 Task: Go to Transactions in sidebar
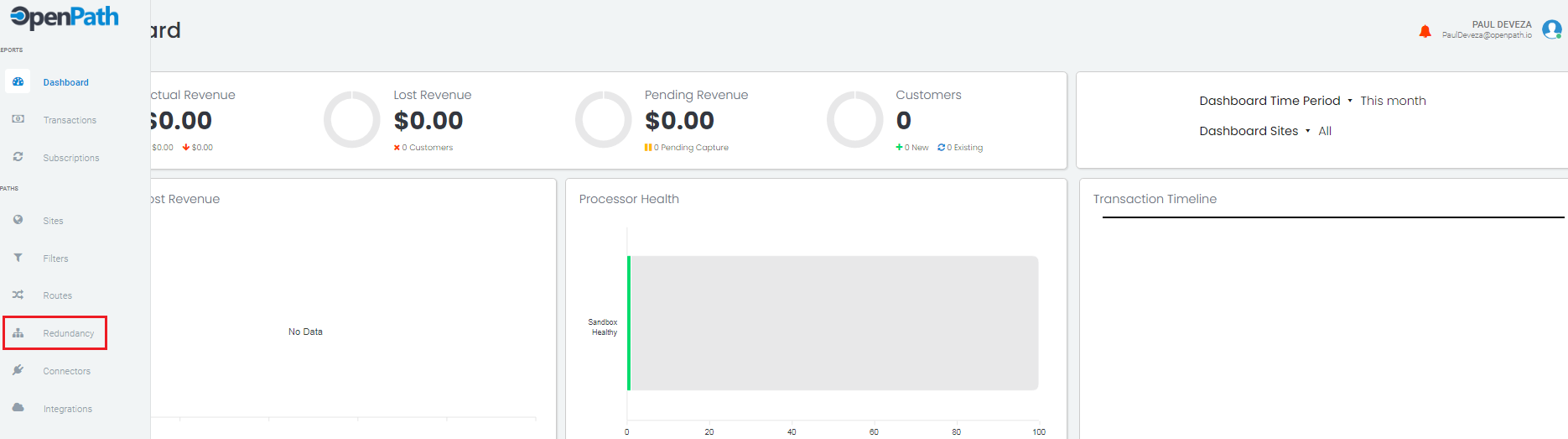[x=70, y=120]
